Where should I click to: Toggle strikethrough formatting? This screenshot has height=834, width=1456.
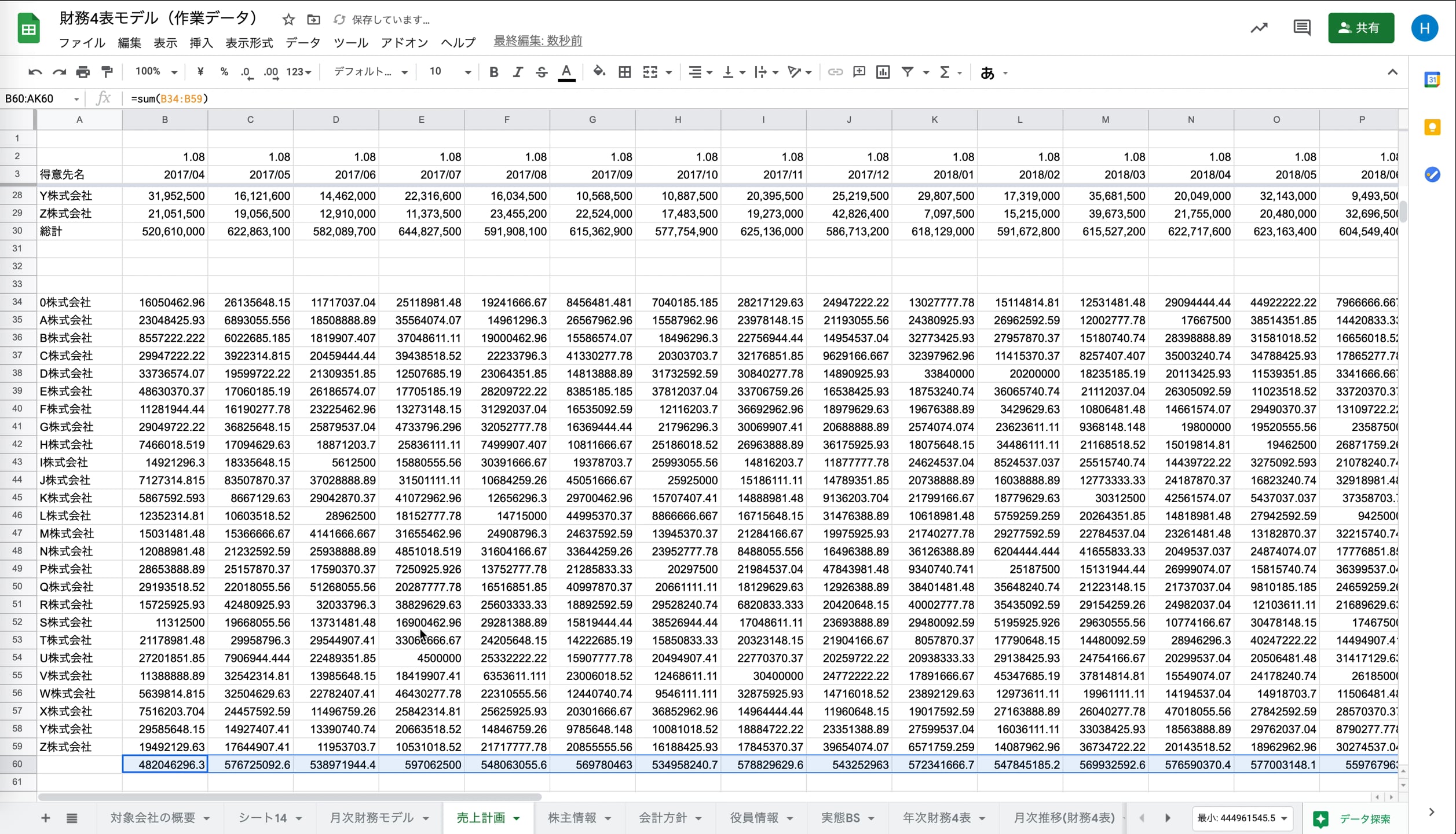pos(541,72)
